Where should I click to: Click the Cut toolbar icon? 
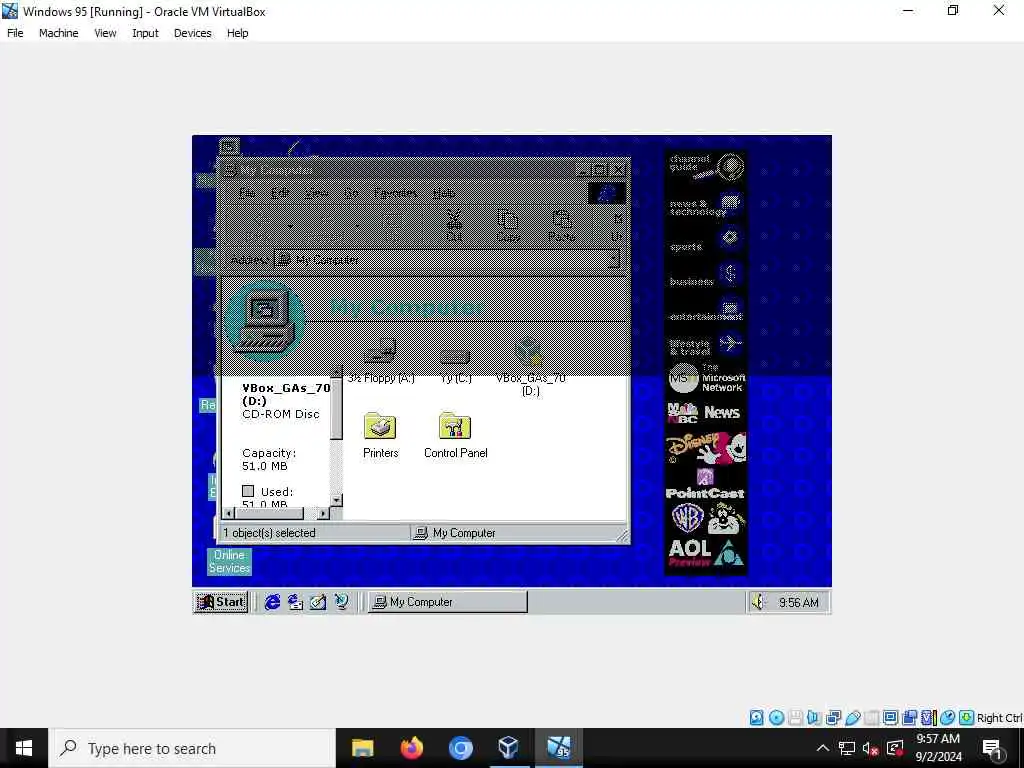tap(454, 225)
